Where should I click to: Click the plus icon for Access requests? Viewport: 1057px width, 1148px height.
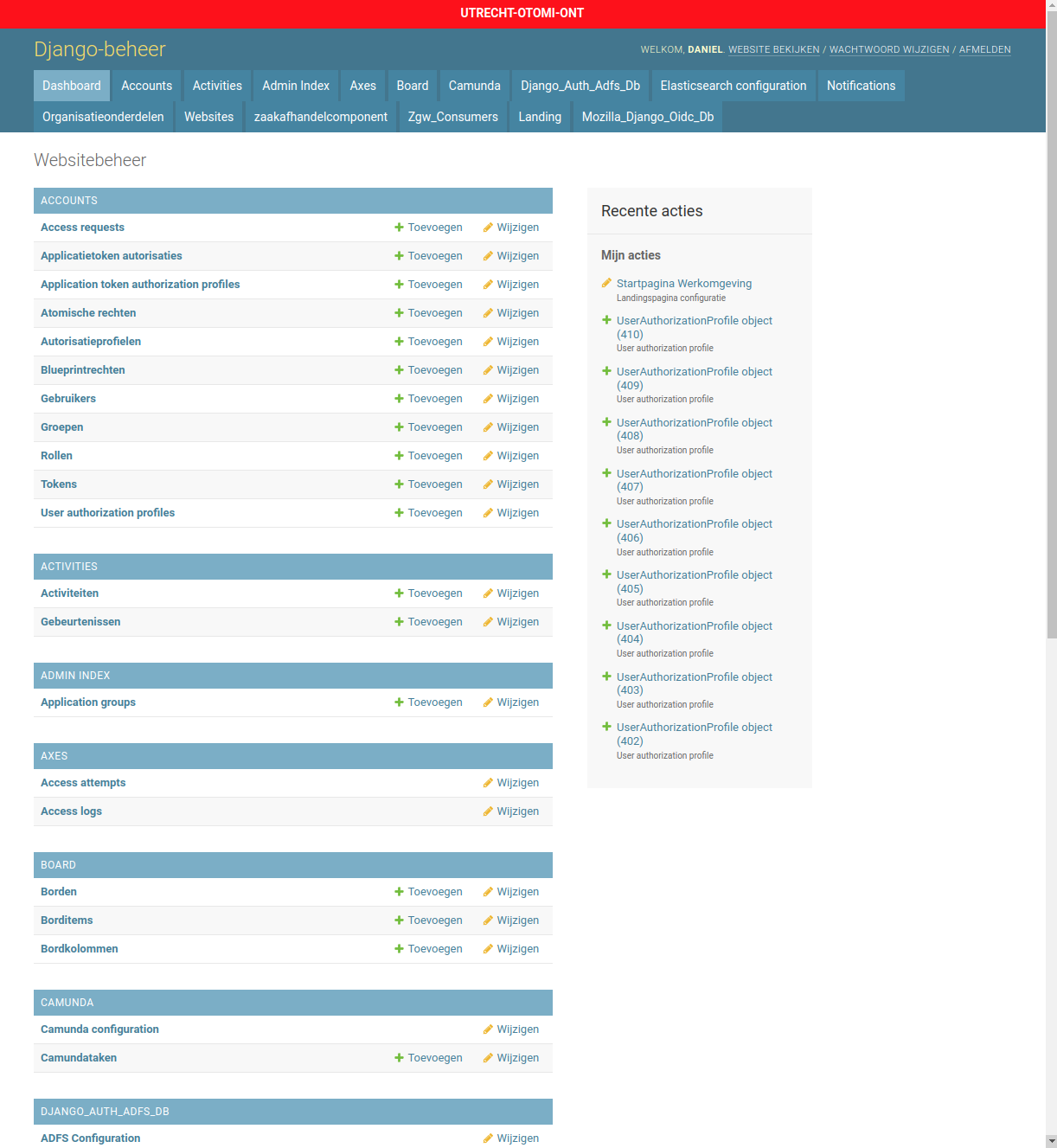pos(399,228)
